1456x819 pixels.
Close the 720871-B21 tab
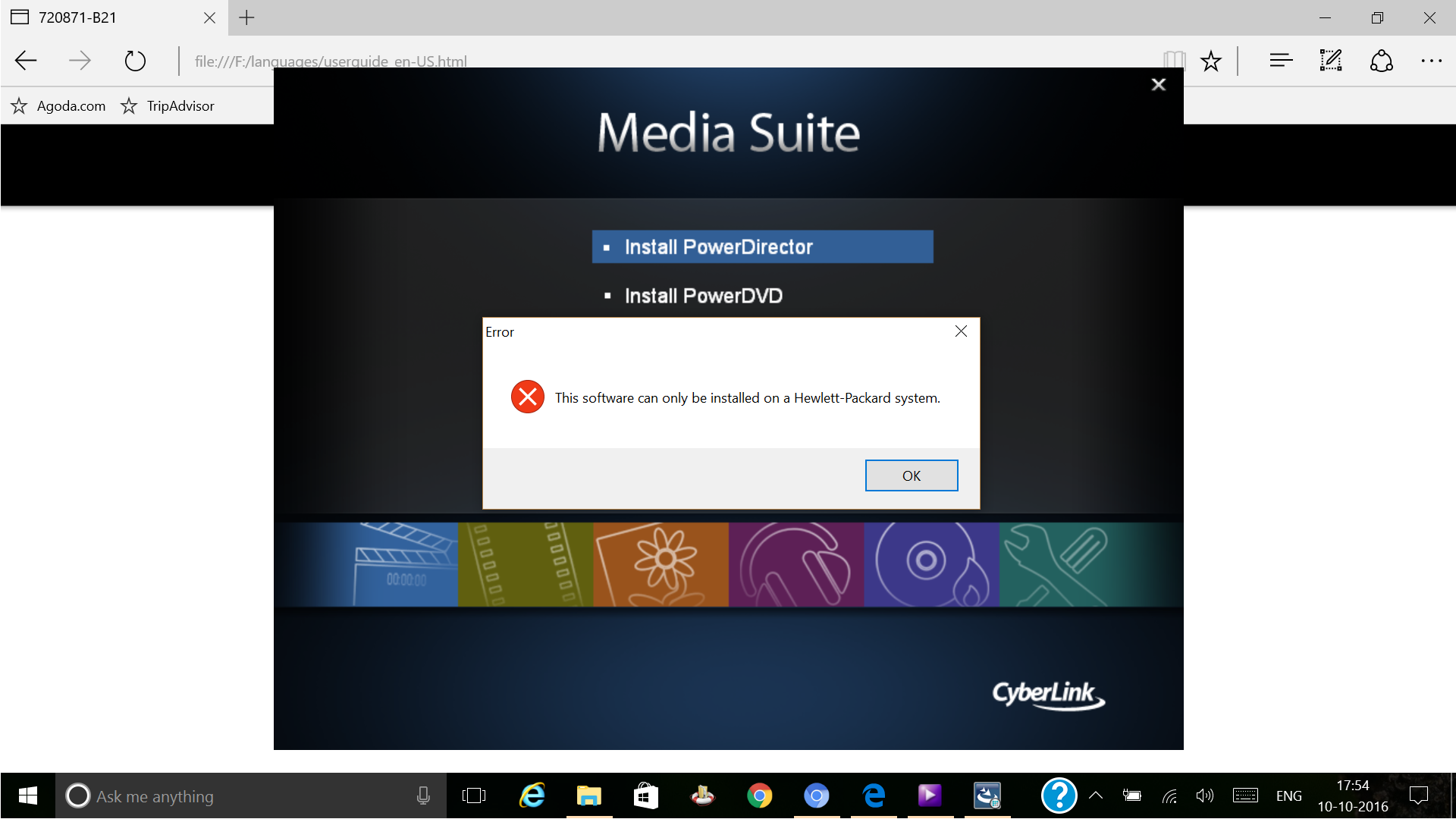209,17
